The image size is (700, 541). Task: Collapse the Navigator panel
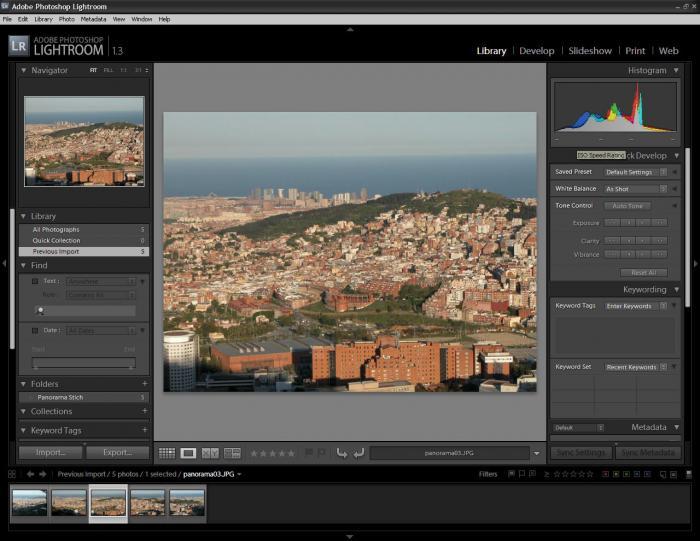[24, 70]
